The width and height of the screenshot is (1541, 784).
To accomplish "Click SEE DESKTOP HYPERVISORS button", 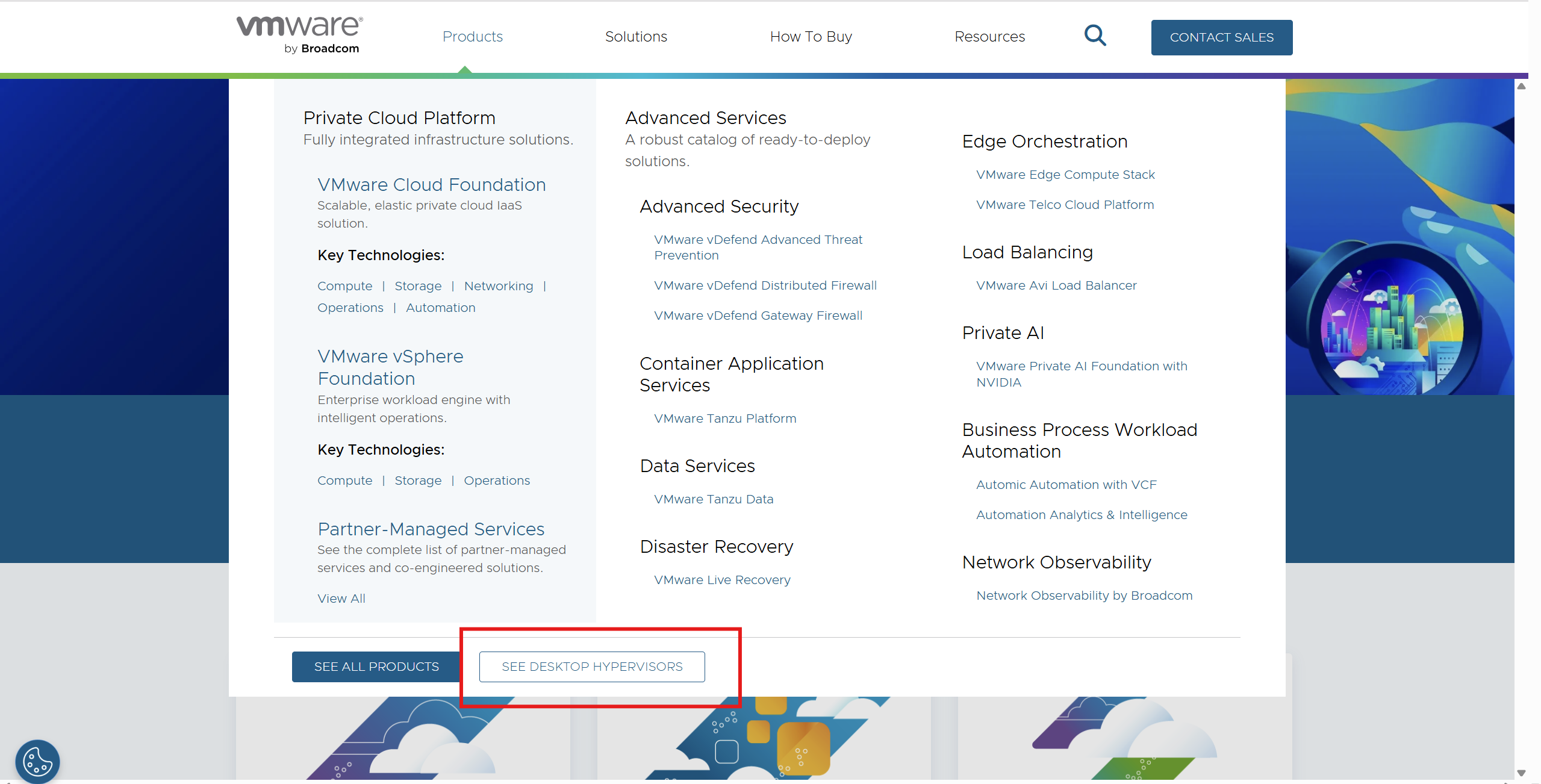I will point(592,667).
